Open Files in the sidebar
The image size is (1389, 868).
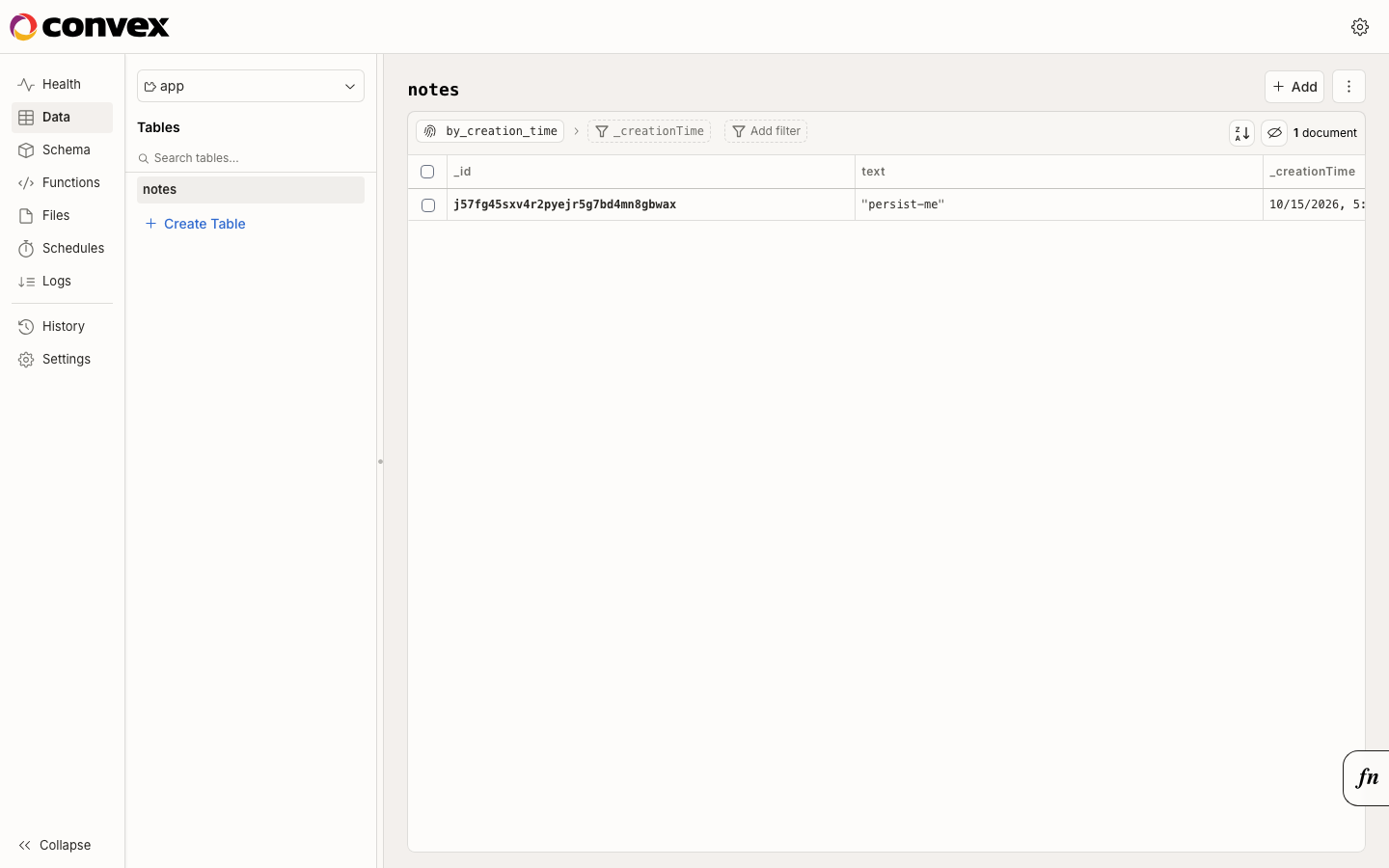pos(62,216)
